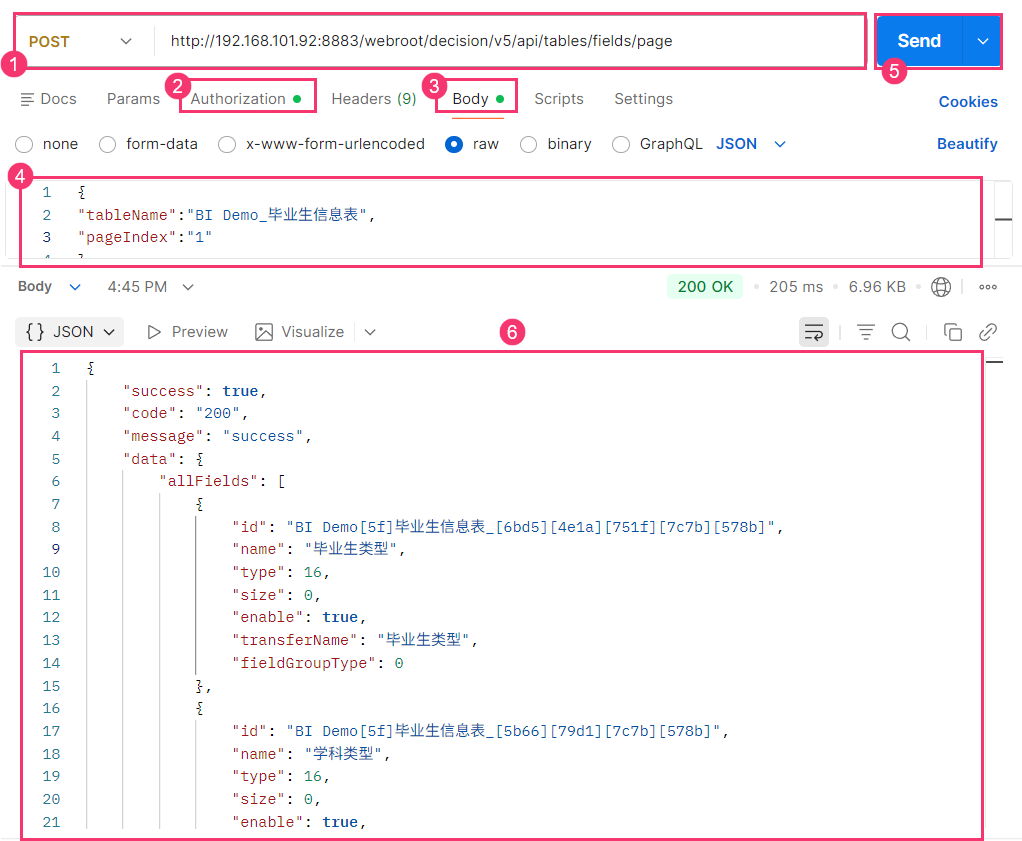
Task: Click response line number 17
Action: tap(51, 731)
